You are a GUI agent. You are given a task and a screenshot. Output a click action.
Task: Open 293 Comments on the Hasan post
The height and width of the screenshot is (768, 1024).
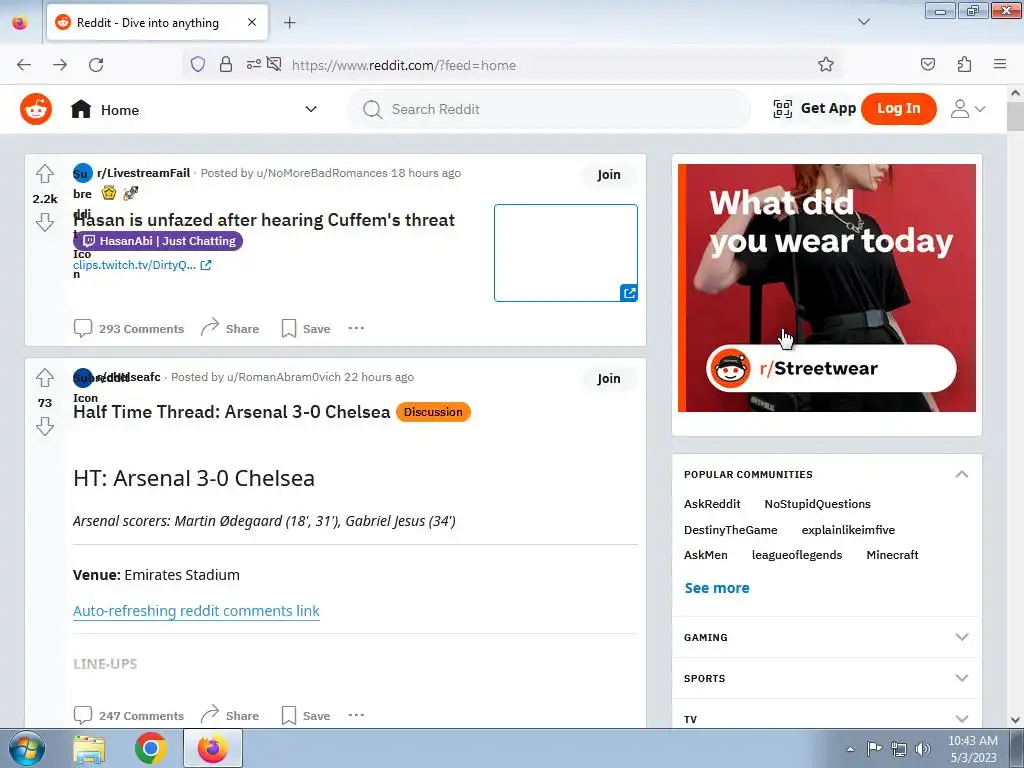pyautogui.click(x=129, y=328)
